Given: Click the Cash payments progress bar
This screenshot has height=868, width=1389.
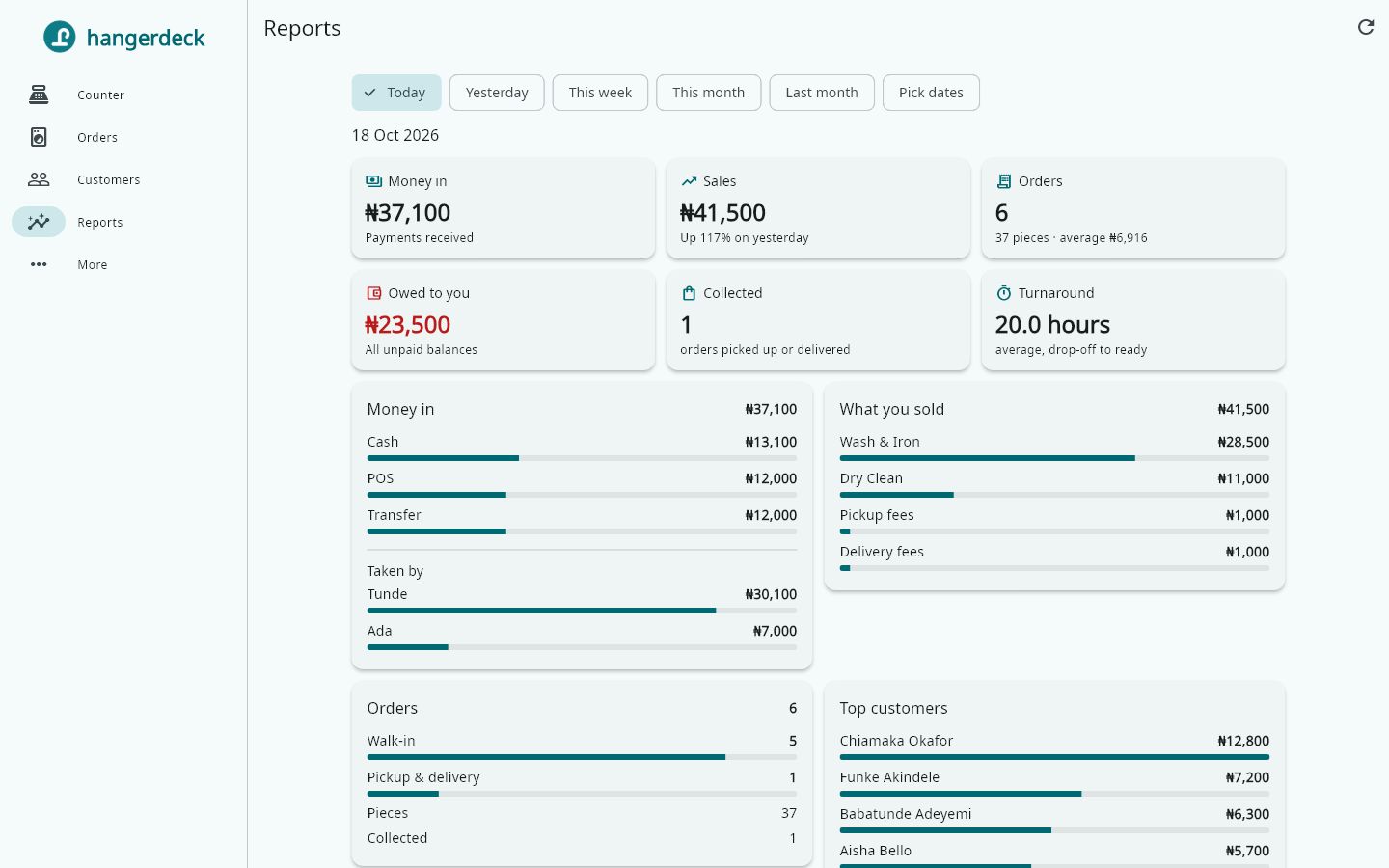Looking at the screenshot, I should tap(582, 458).
